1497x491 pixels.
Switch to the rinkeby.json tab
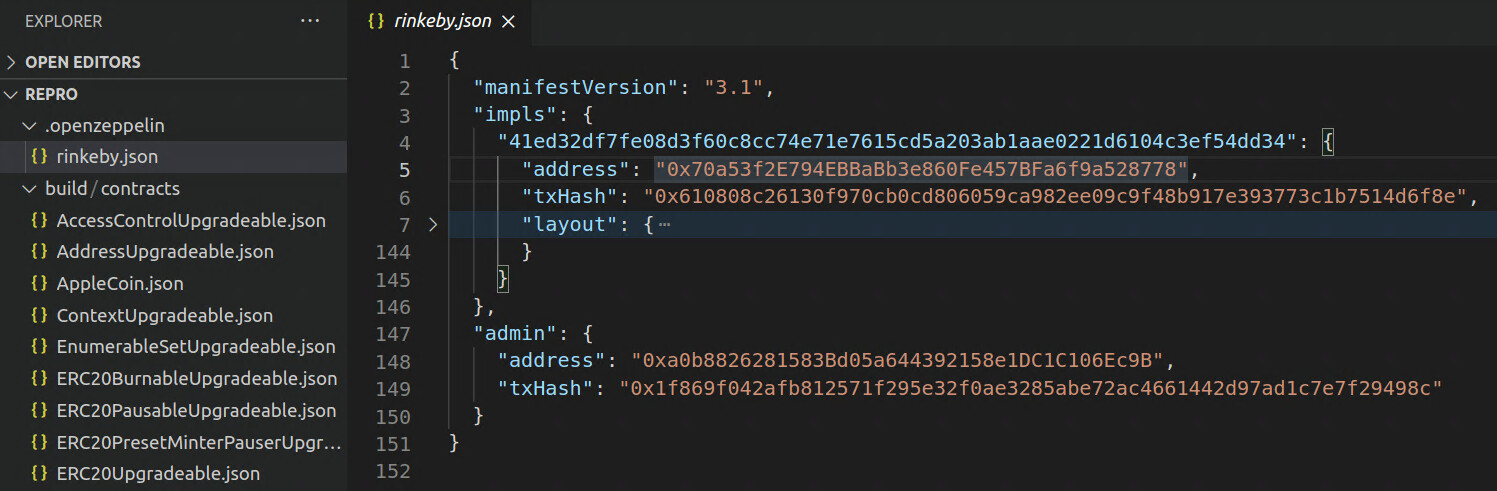pos(440,21)
